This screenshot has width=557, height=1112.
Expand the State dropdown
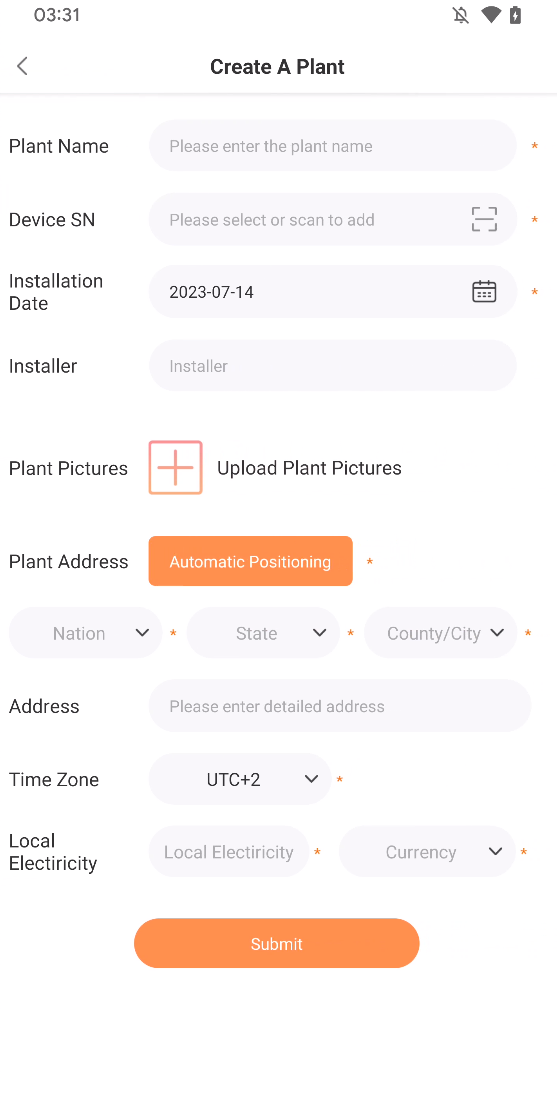click(x=263, y=633)
